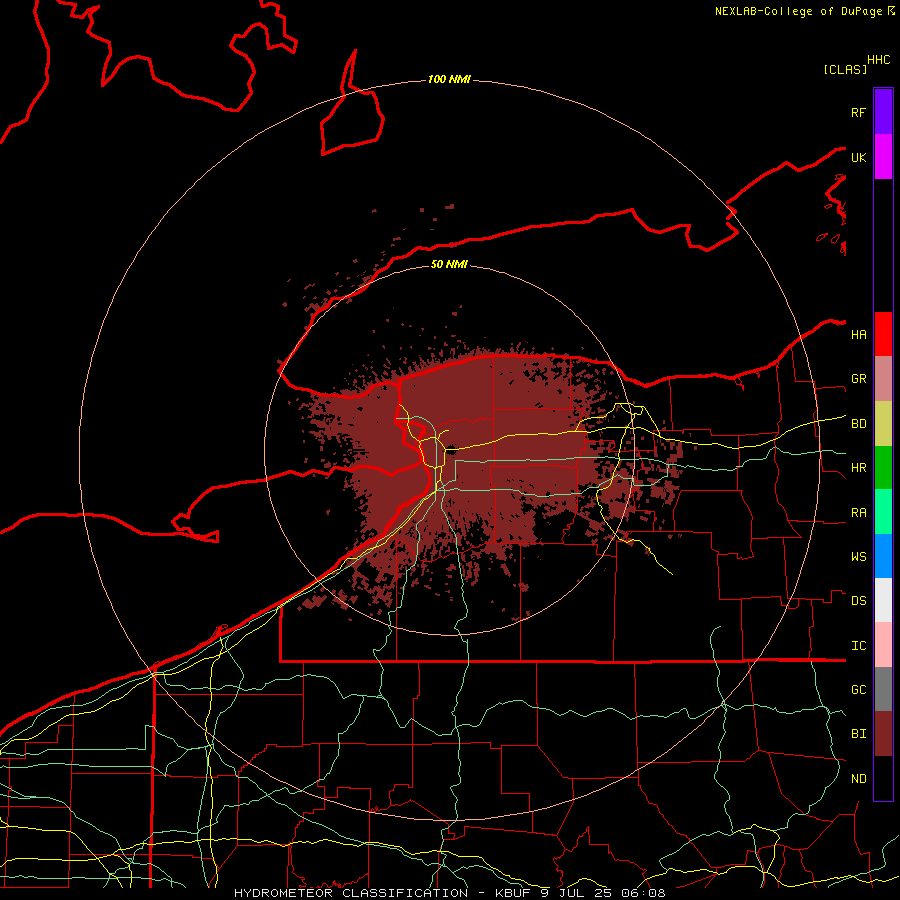The width and height of the screenshot is (900, 900).
Task: Click the UK magenta legend swatch
Action: click(883, 157)
